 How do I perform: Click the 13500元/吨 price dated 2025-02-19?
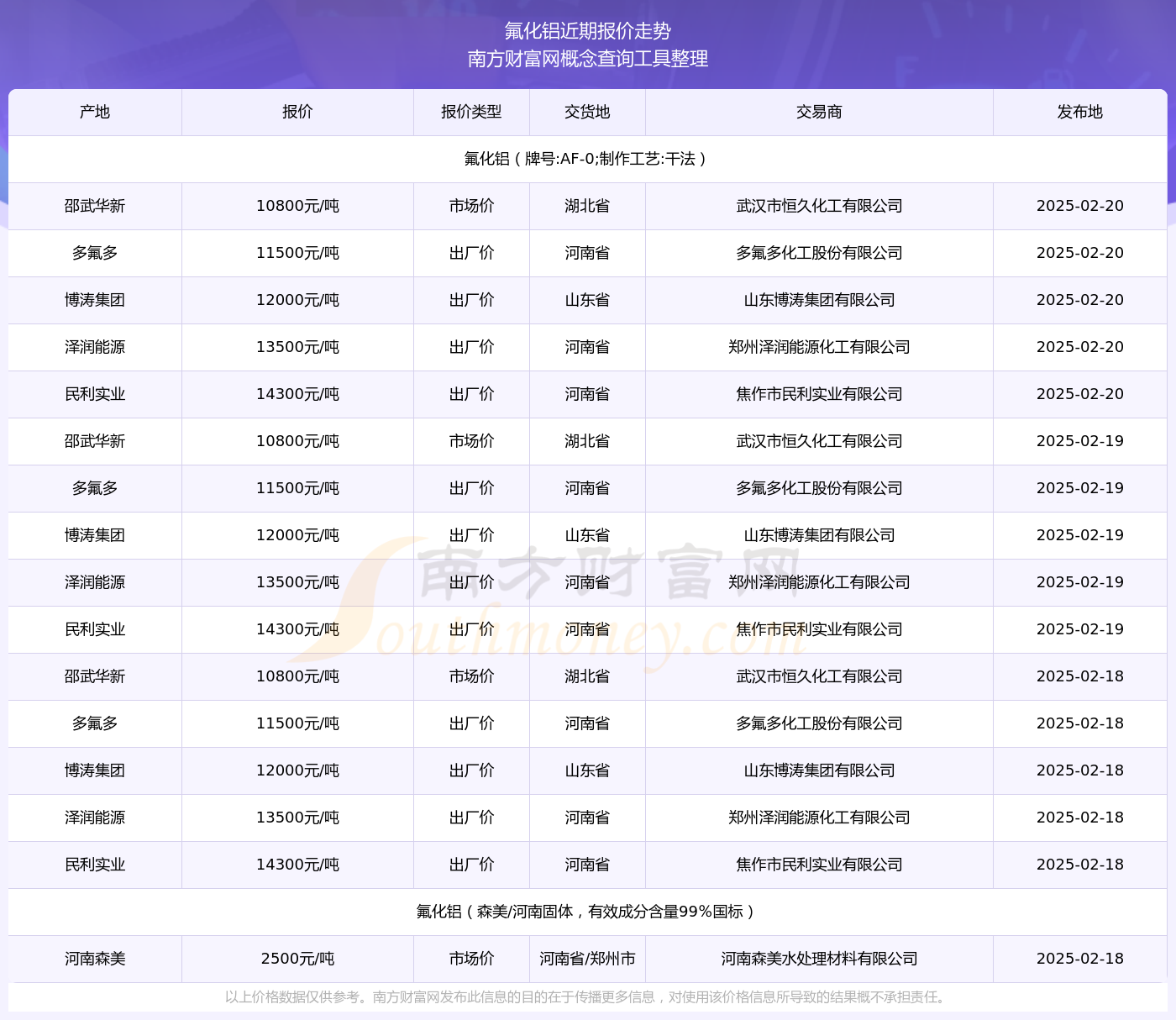pos(297,582)
